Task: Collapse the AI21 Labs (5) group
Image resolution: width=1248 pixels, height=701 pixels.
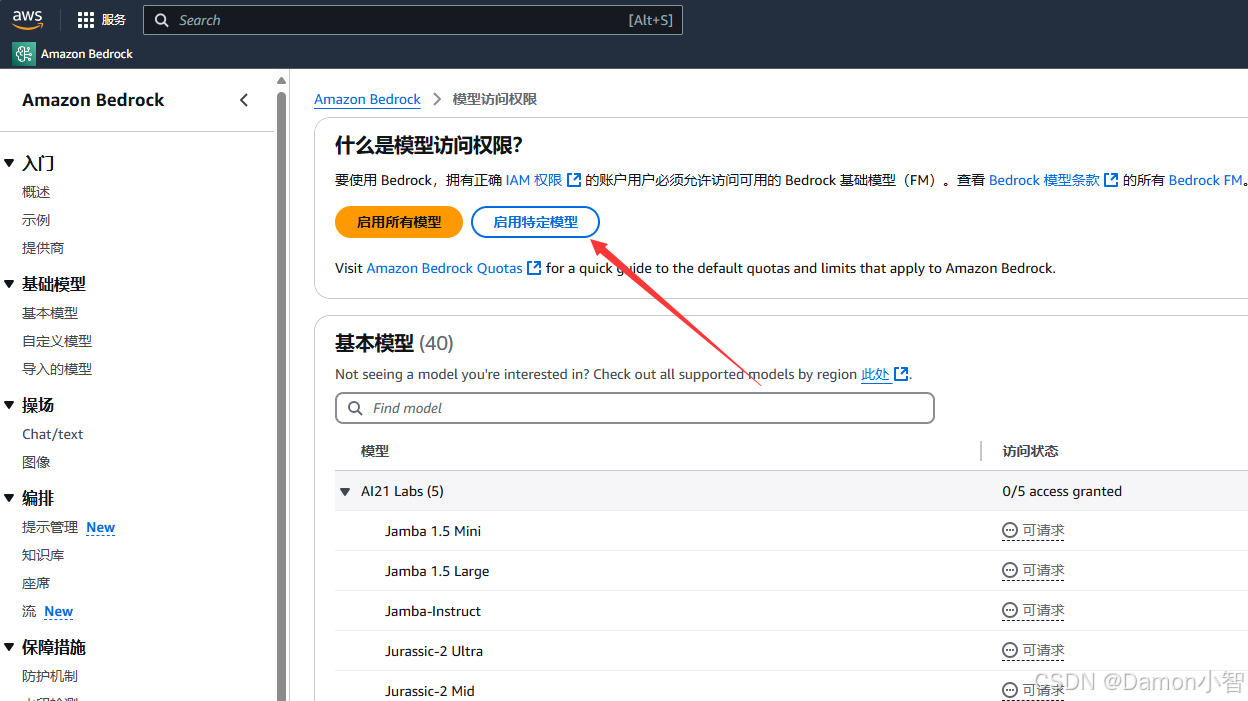Action: [345, 491]
